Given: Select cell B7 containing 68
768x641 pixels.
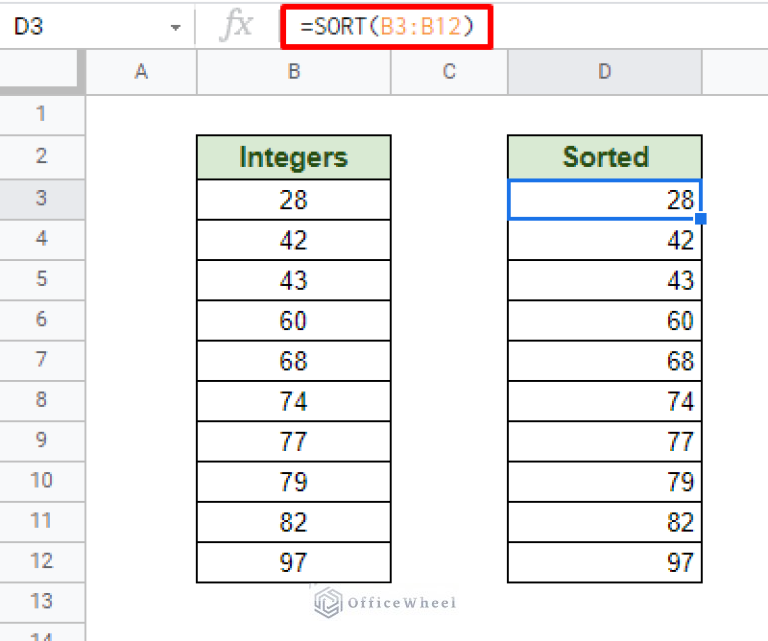Looking at the screenshot, I should 294,361.
